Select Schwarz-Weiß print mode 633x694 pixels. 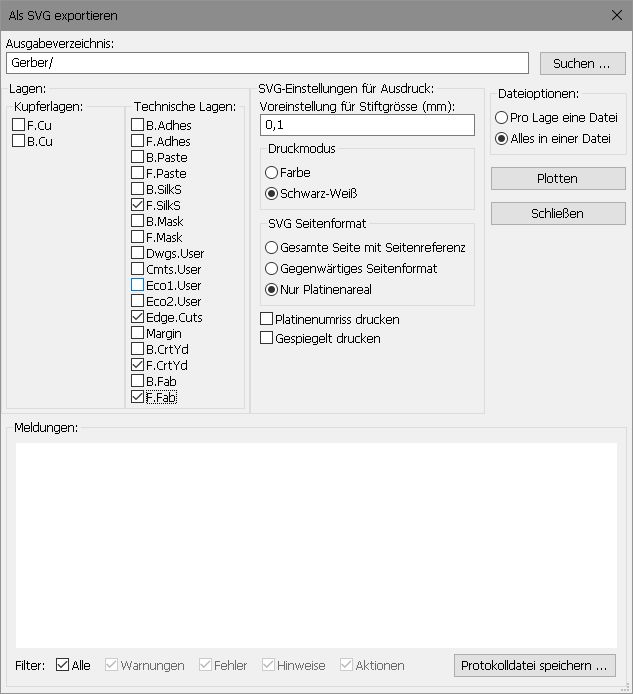271,193
